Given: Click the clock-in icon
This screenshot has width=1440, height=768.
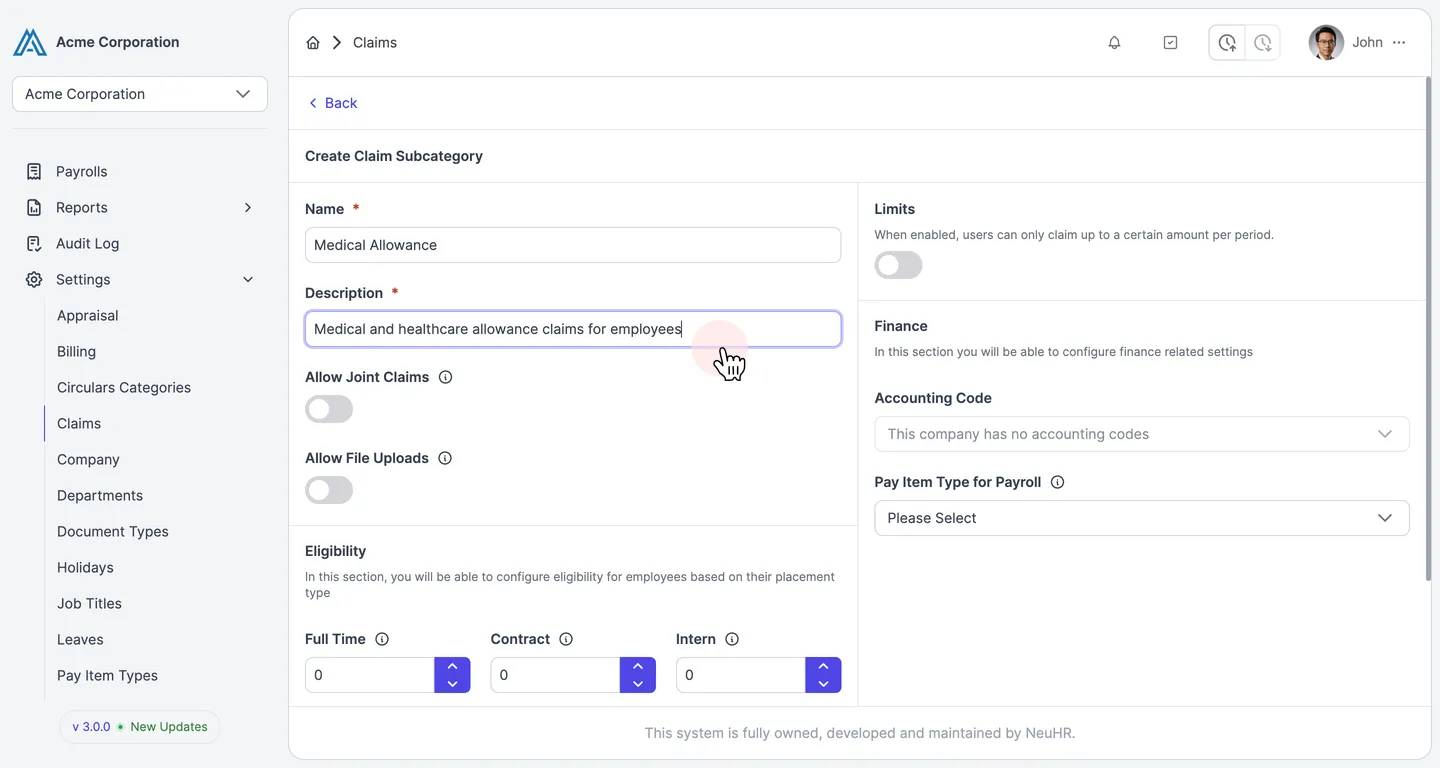Looking at the screenshot, I should [1227, 42].
